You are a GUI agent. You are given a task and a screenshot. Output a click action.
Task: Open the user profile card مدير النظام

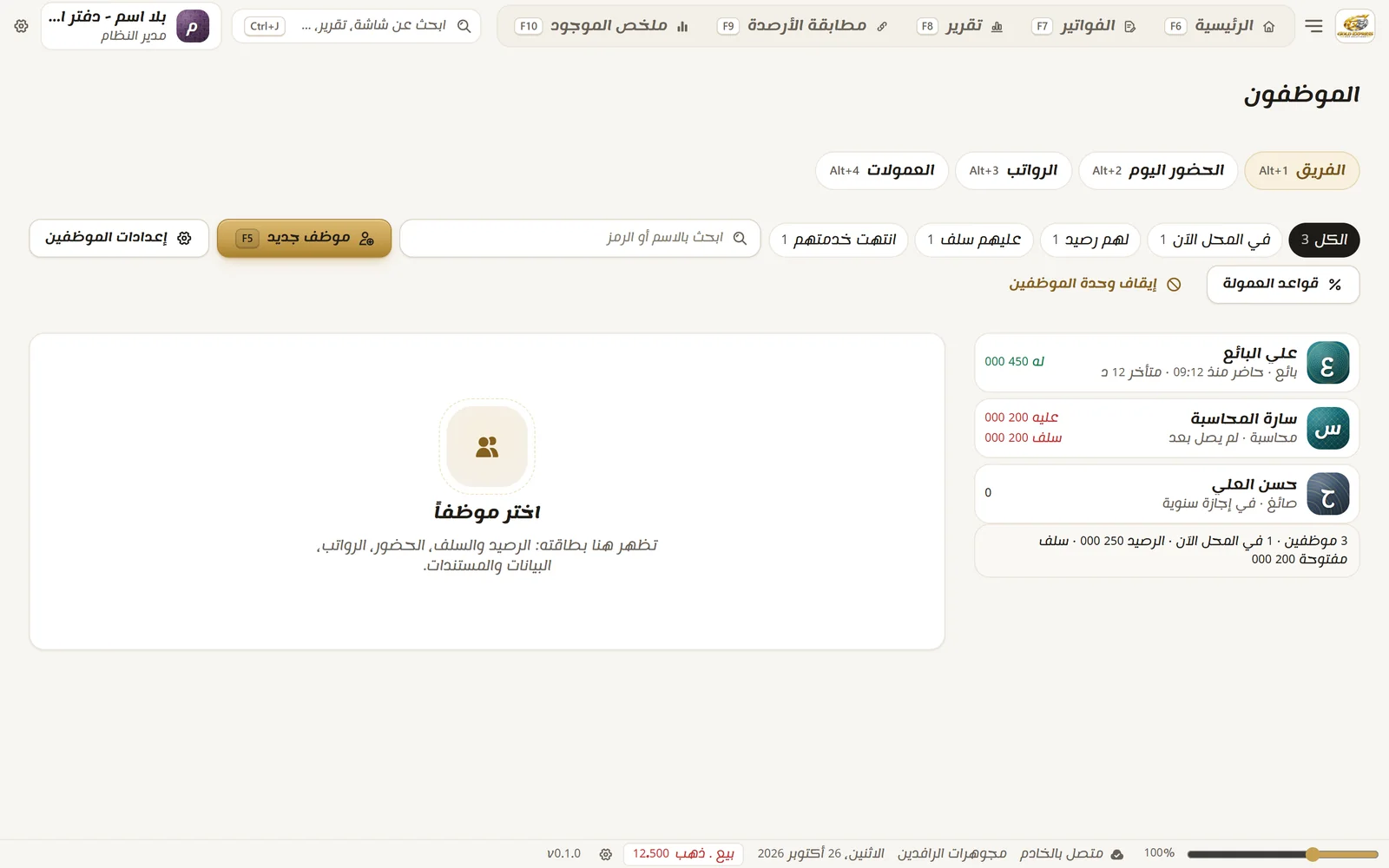(131, 26)
